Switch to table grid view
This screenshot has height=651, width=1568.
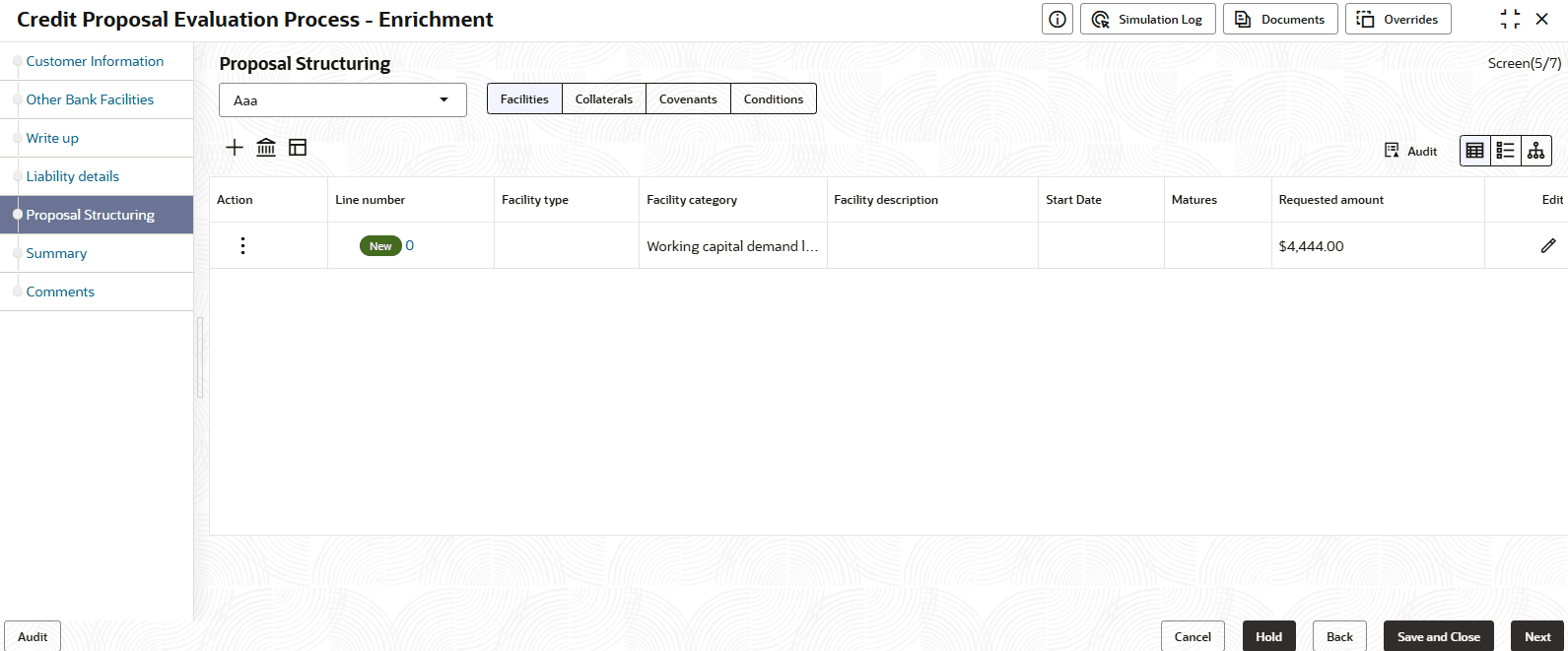1475,151
